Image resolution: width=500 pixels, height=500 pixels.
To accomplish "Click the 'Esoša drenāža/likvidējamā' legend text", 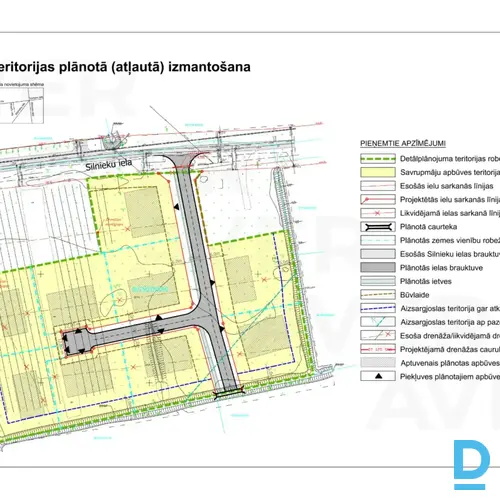I will coord(445,336).
